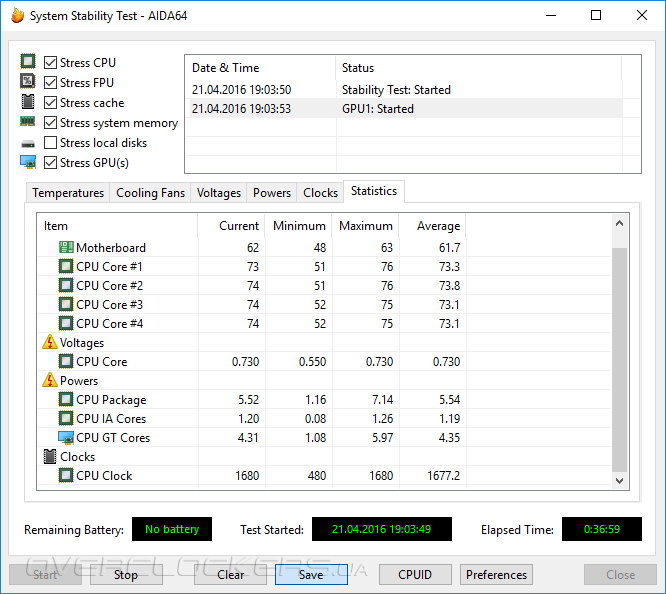Click the system memory RAM icon
Image resolution: width=666 pixels, height=594 pixels.
(28, 122)
